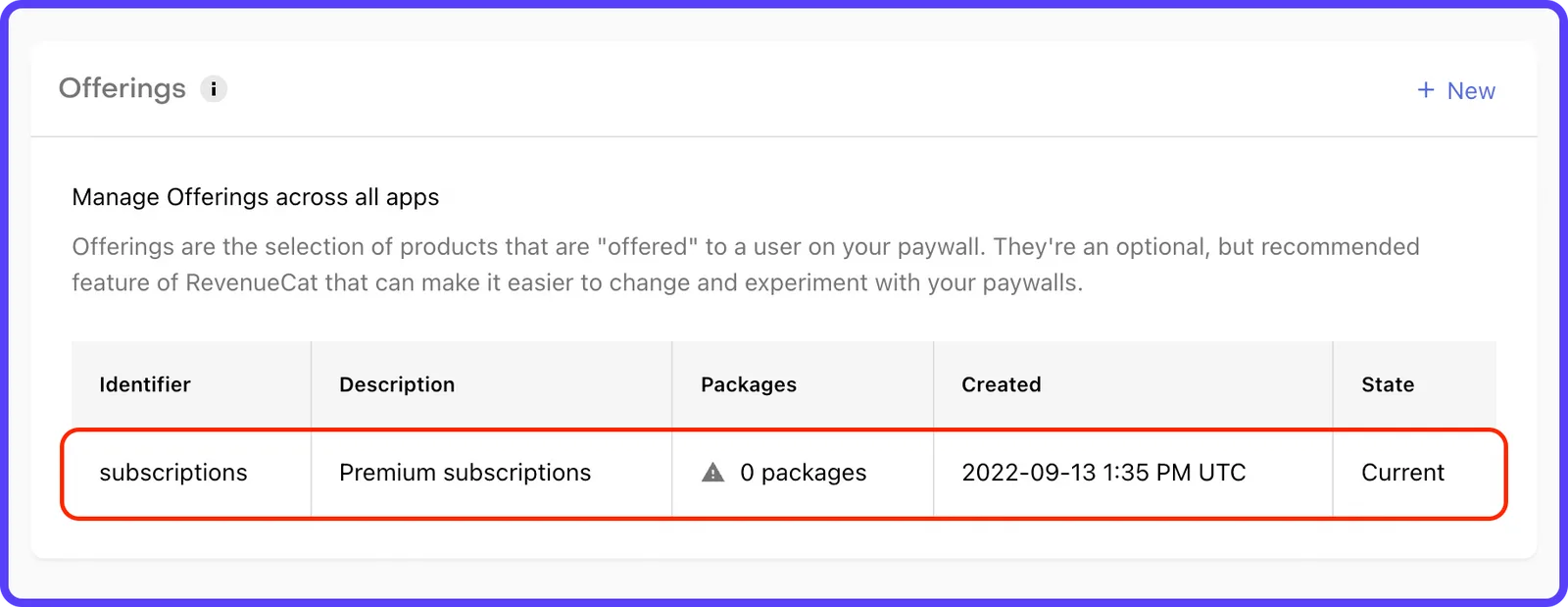
Task: Create a New offering
Action: click(1456, 90)
